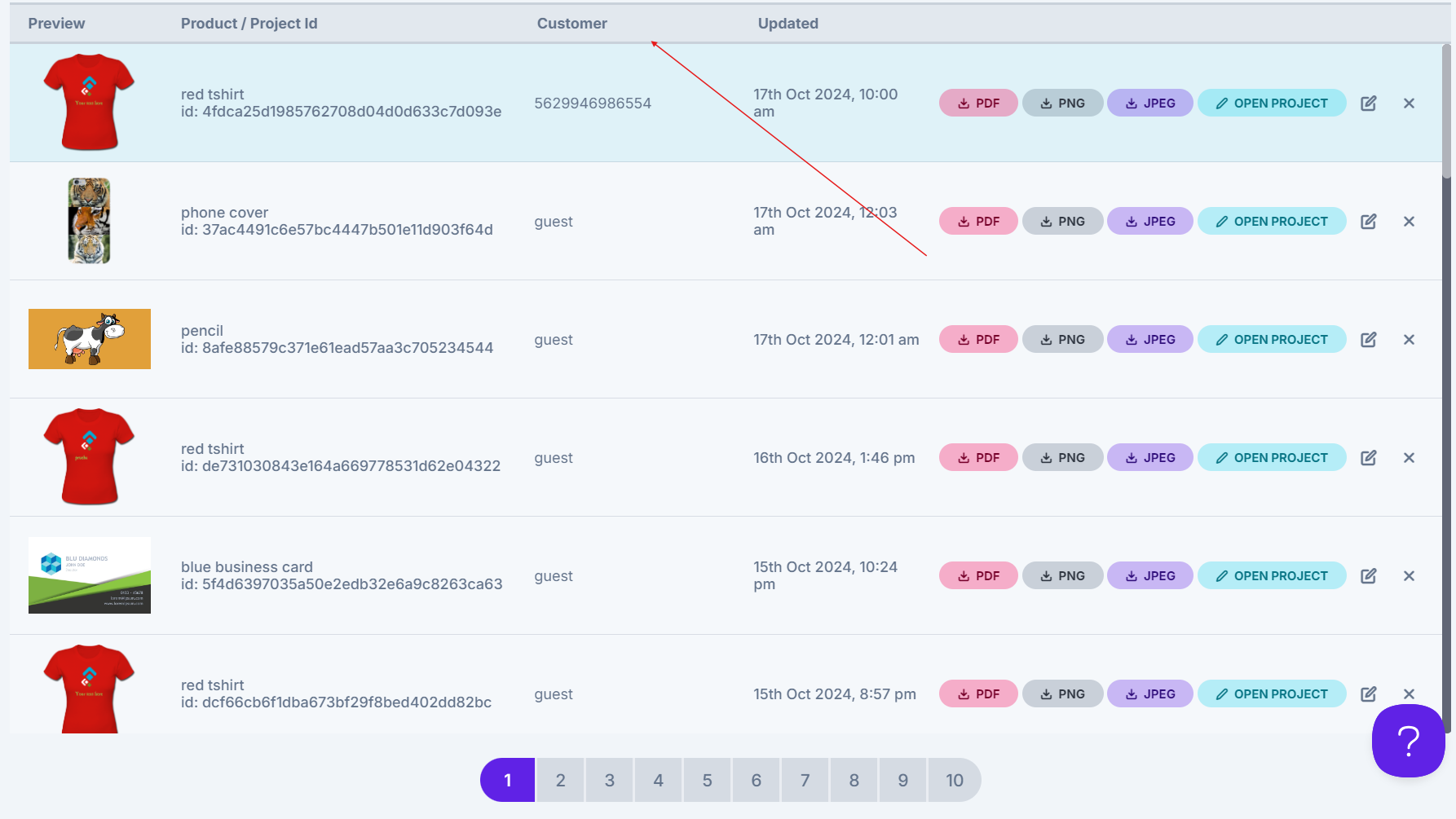Open project for the phone cover
This screenshot has width=1456, height=819.
click(x=1272, y=222)
